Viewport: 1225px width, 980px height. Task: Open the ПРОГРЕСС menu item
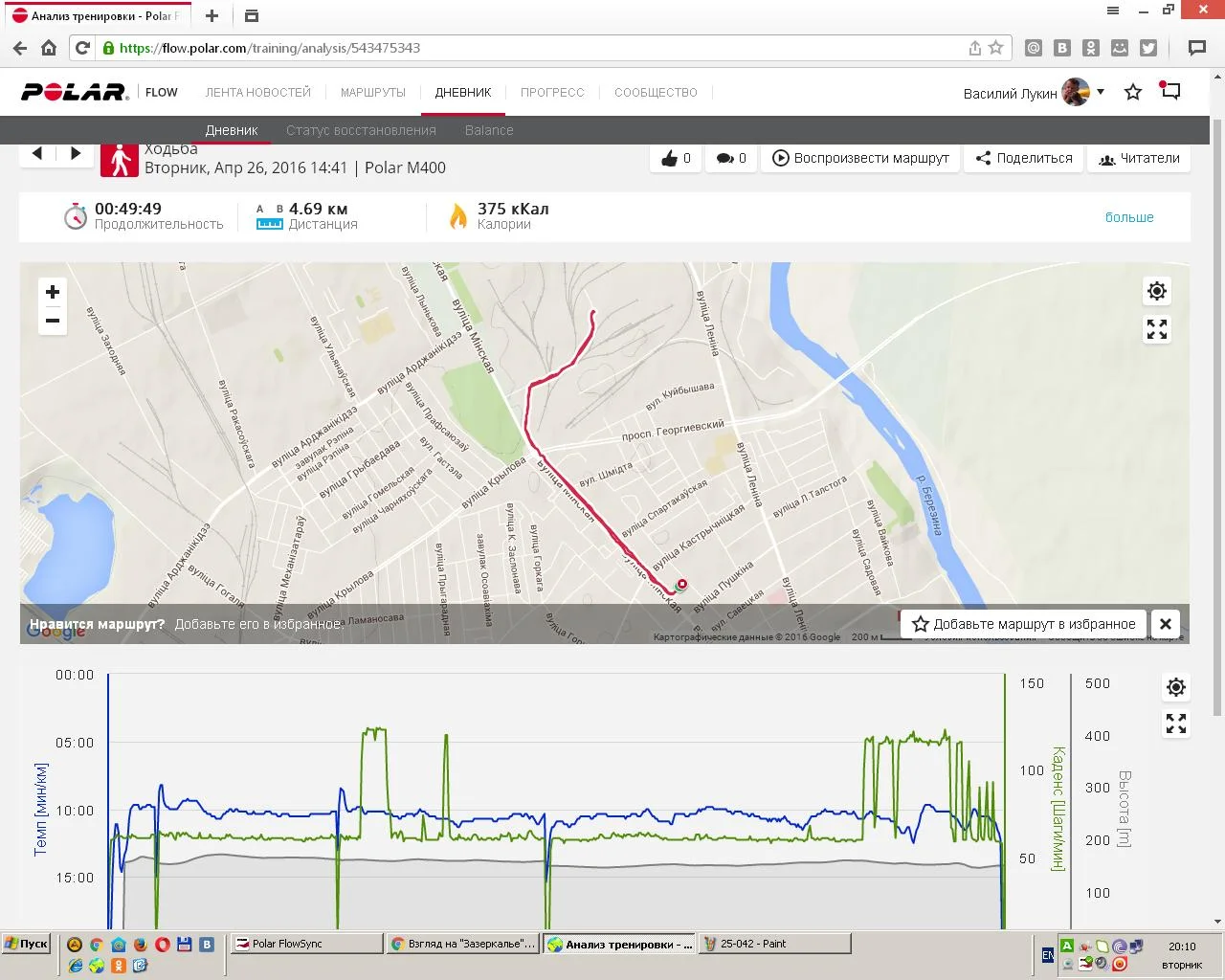552,93
